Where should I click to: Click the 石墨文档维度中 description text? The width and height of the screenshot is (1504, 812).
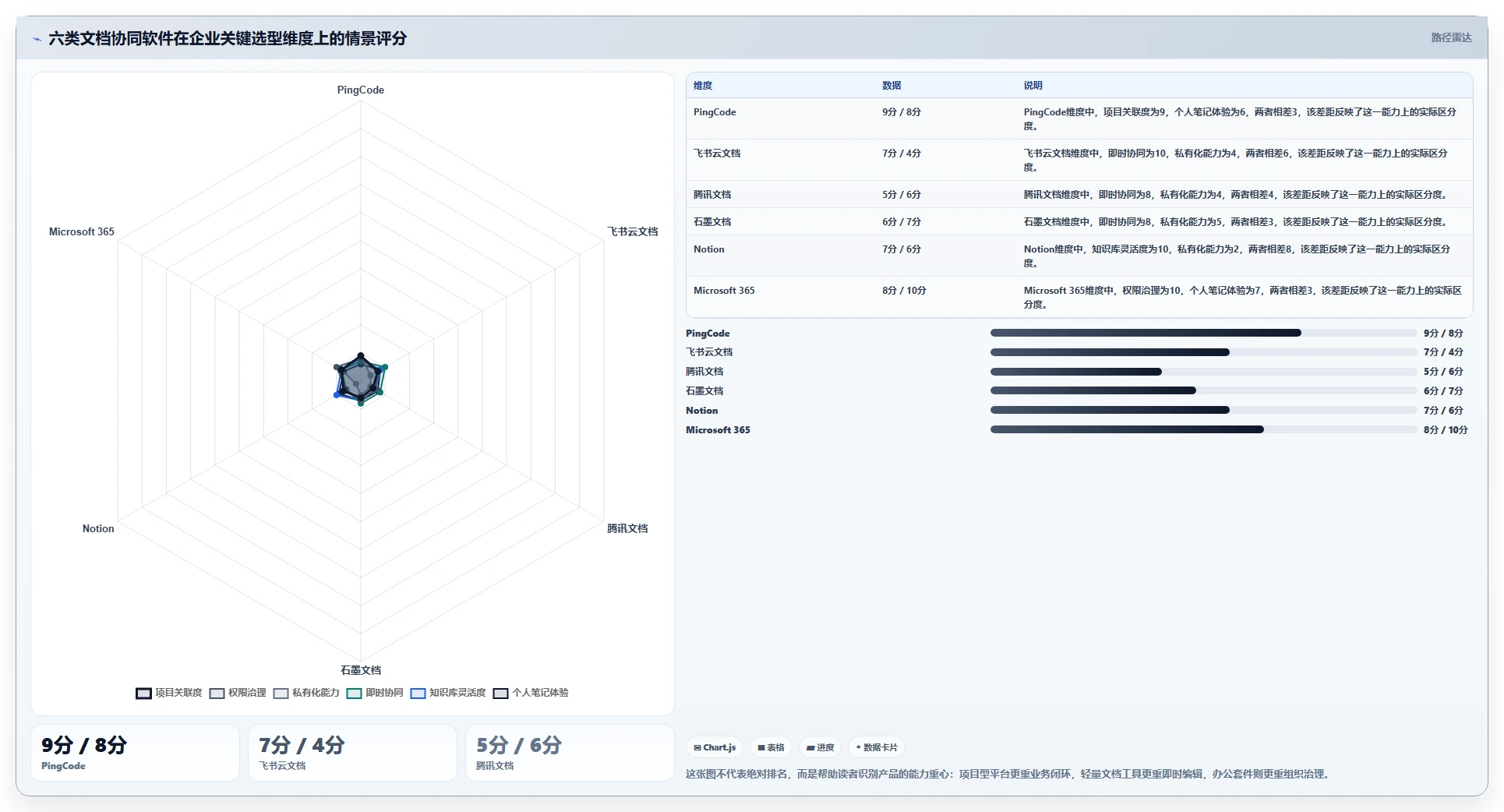click(x=1236, y=222)
